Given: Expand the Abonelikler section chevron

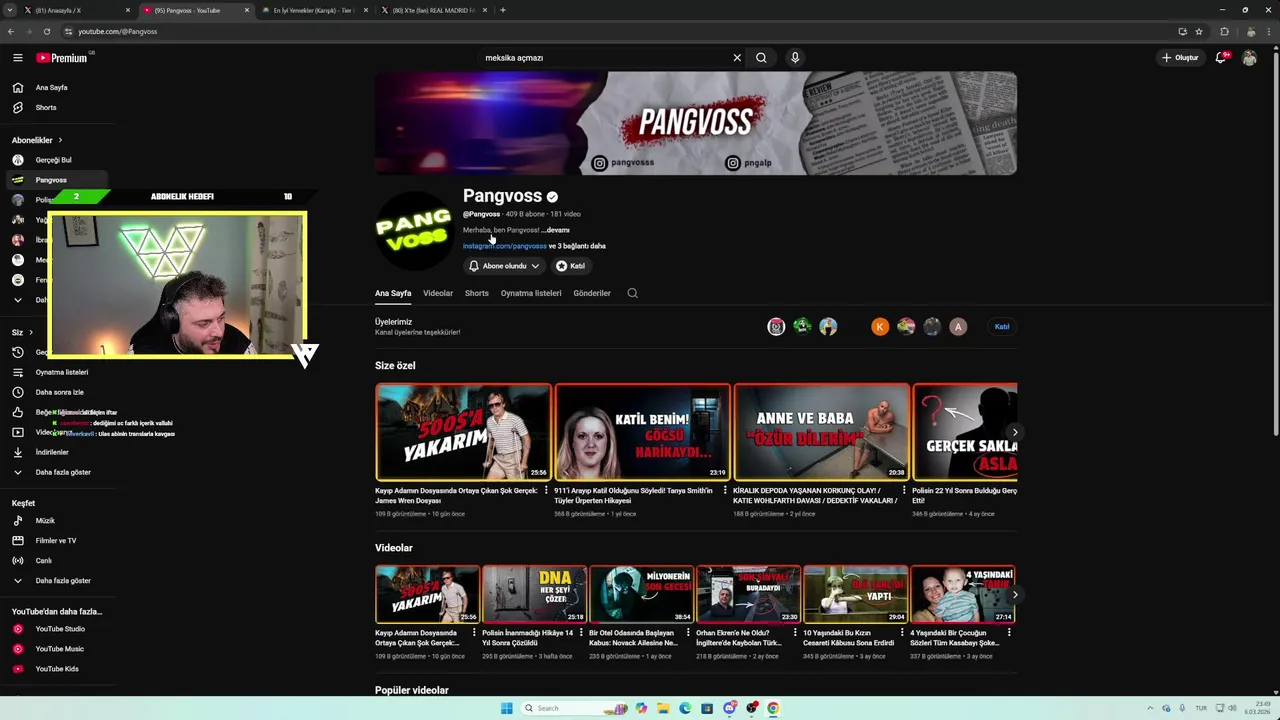Looking at the screenshot, I should point(60,140).
